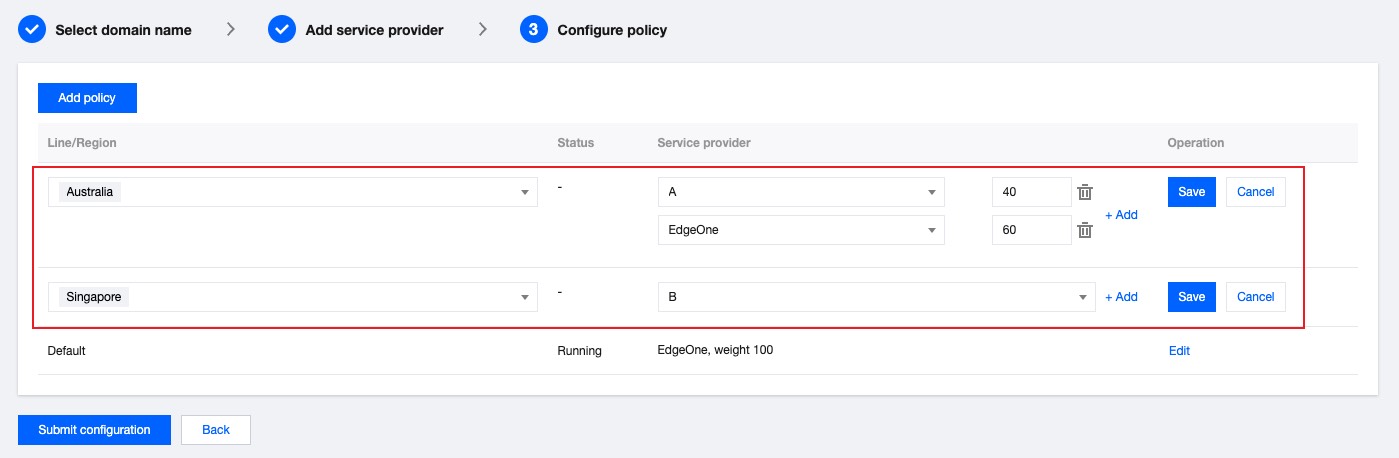Image resolution: width=1399 pixels, height=458 pixels.
Task: Click the Select domain name checkmark icon
Action: click(x=32, y=30)
